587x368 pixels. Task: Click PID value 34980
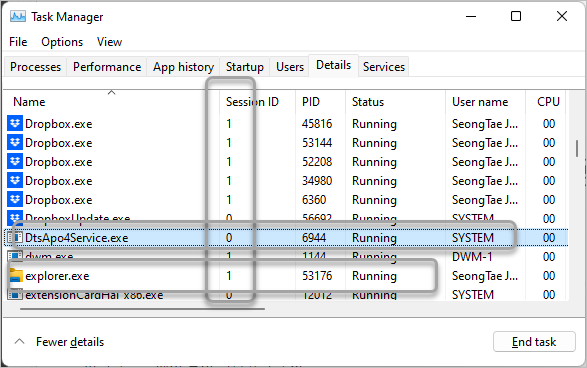pyautogui.click(x=317, y=181)
